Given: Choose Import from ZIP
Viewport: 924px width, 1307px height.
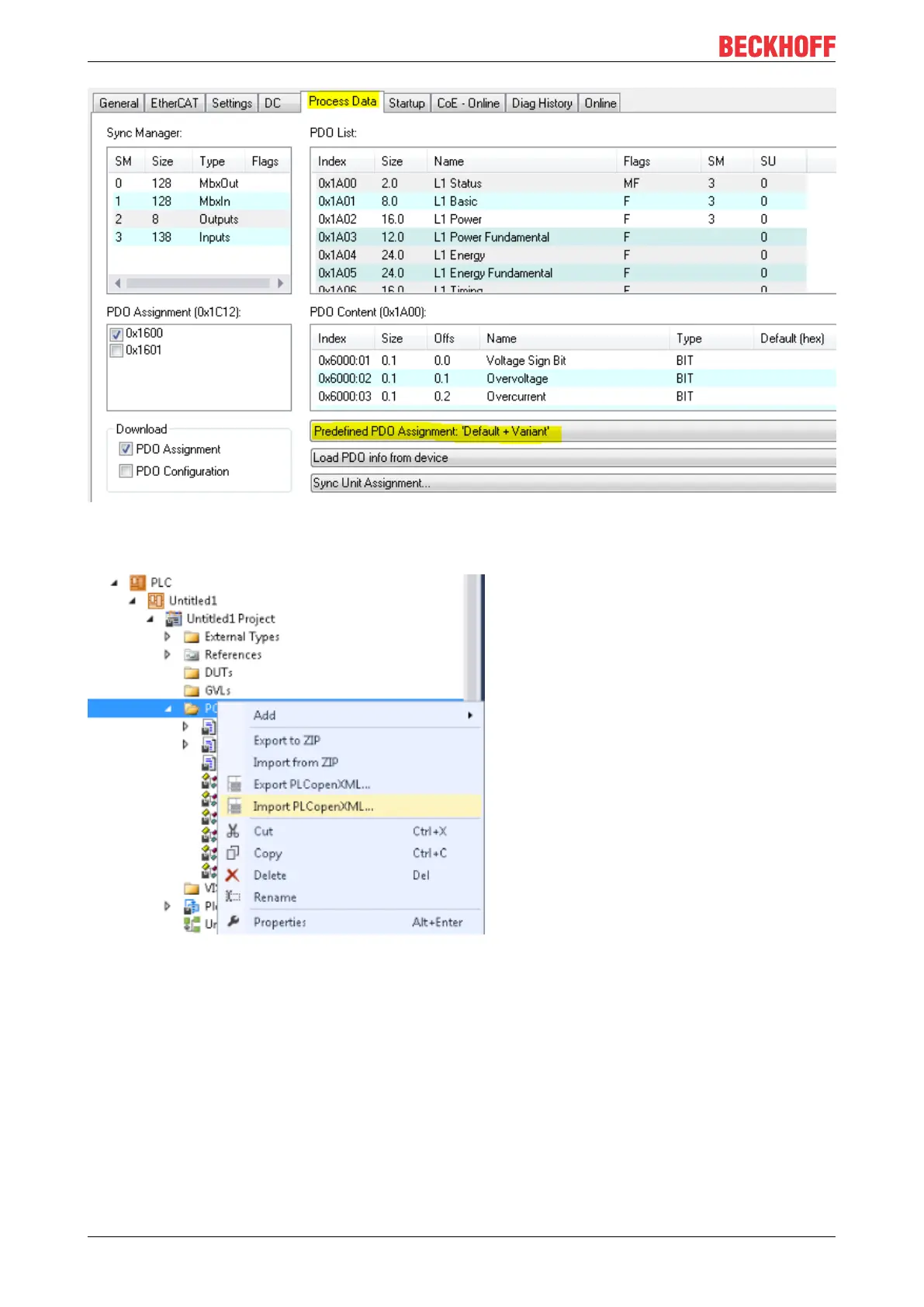Looking at the screenshot, I should pos(351,762).
